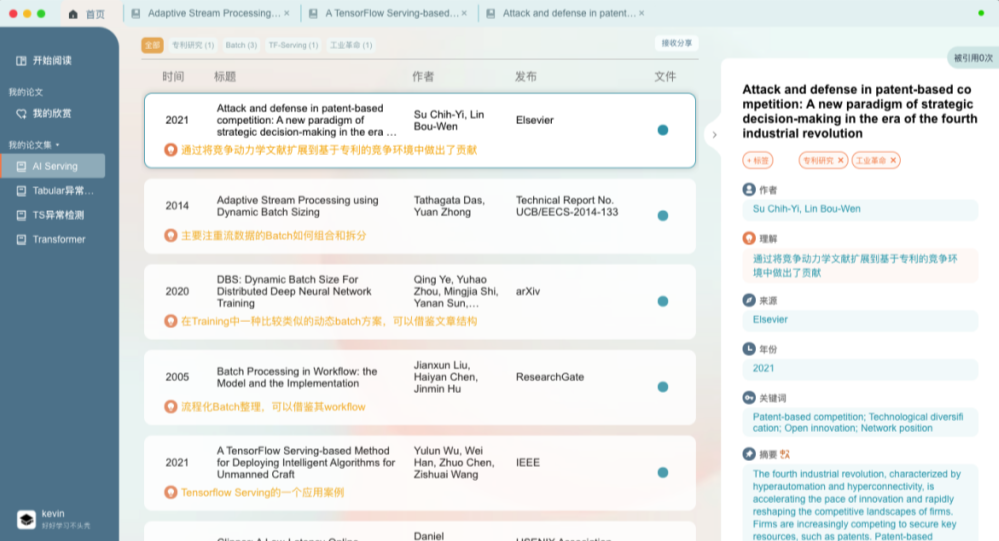
Task: Click the home icon in tab bar
Action: click(x=73, y=14)
